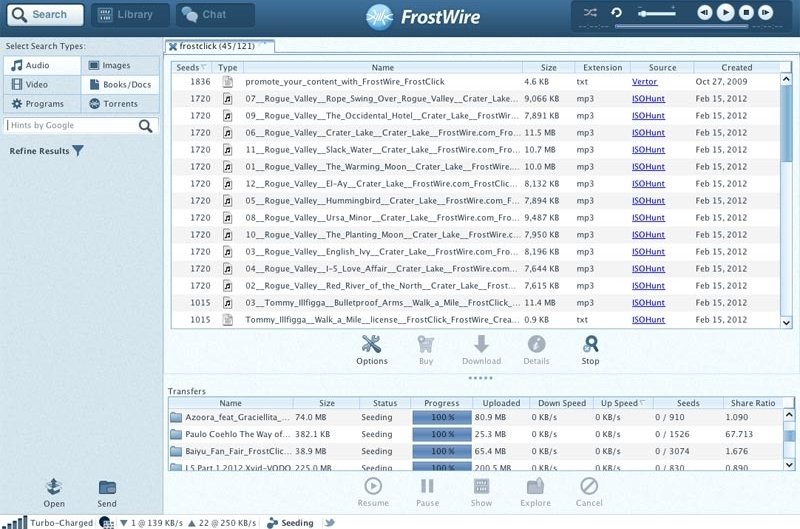The width and height of the screenshot is (800, 529).
Task: Sort results by Seeds column
Action: click(190, 67)
